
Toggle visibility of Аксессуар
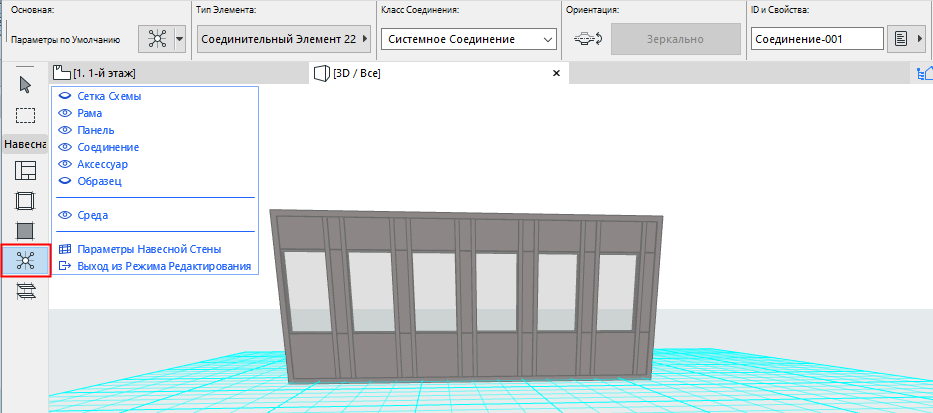(x=64, y=164)
